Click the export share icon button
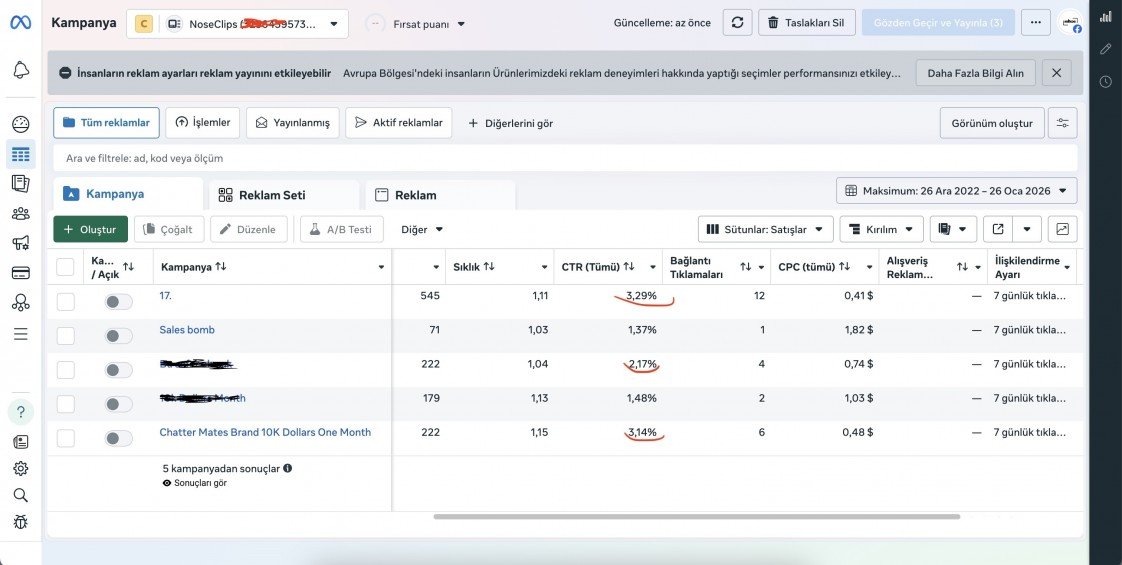Viewport: 1122px width, 565px height. 997,230
